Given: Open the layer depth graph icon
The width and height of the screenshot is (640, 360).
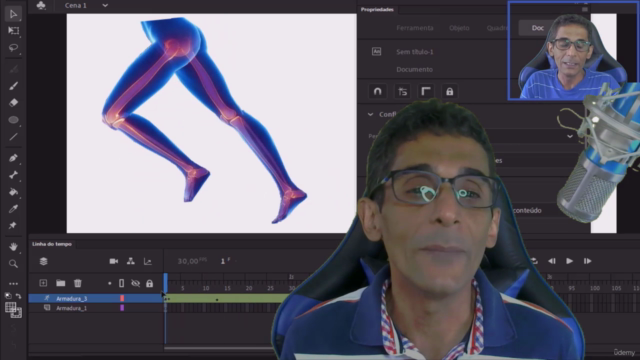Looking at the screenshot, I should click(x=148, y=261).
